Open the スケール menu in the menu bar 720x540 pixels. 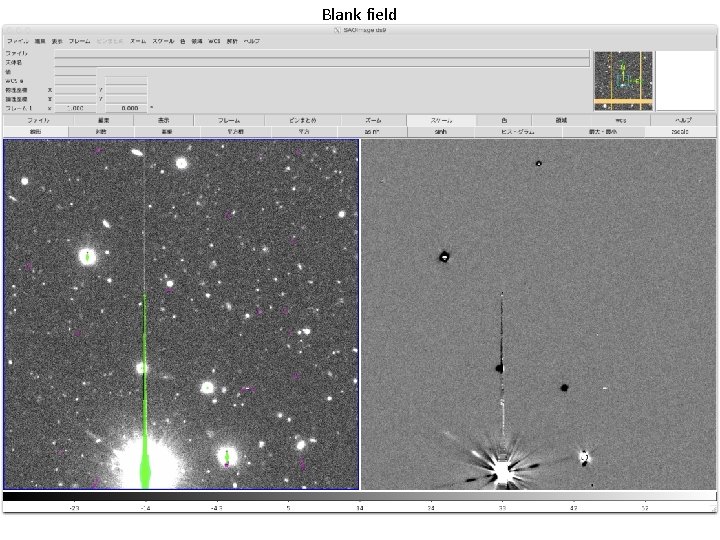click(163, 41)
